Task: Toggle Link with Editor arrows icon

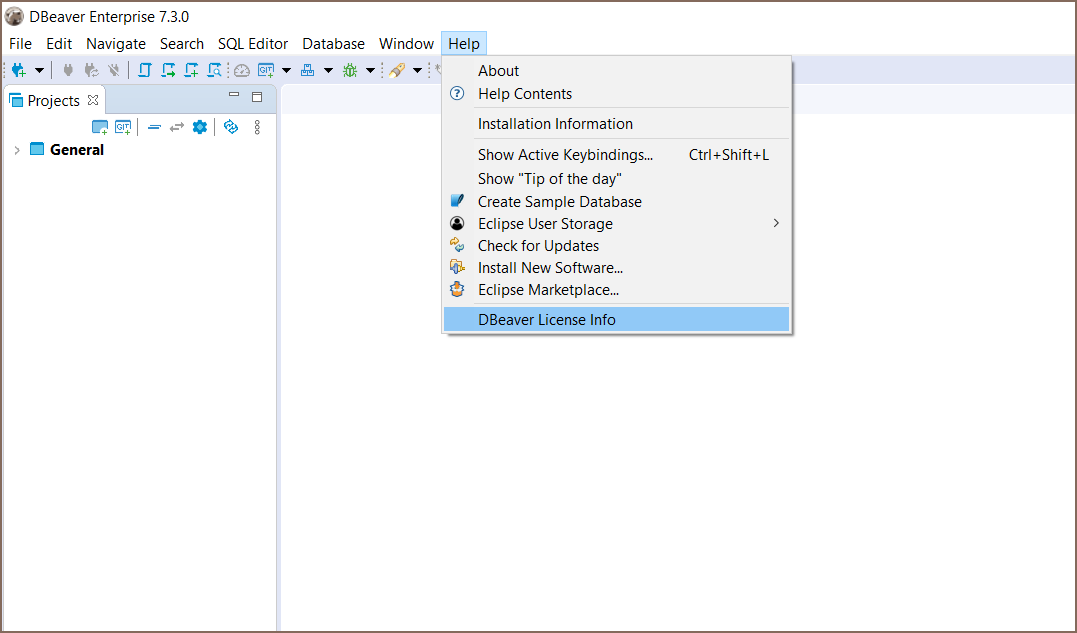Action: 177,127
